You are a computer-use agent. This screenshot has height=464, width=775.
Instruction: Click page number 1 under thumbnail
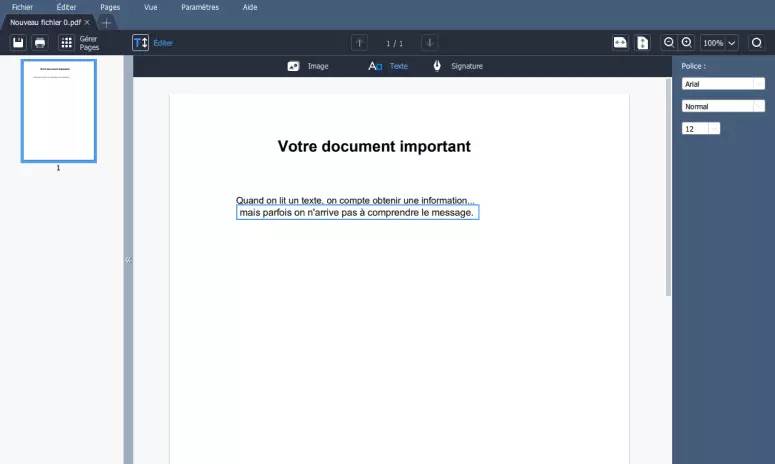[58, 168]
